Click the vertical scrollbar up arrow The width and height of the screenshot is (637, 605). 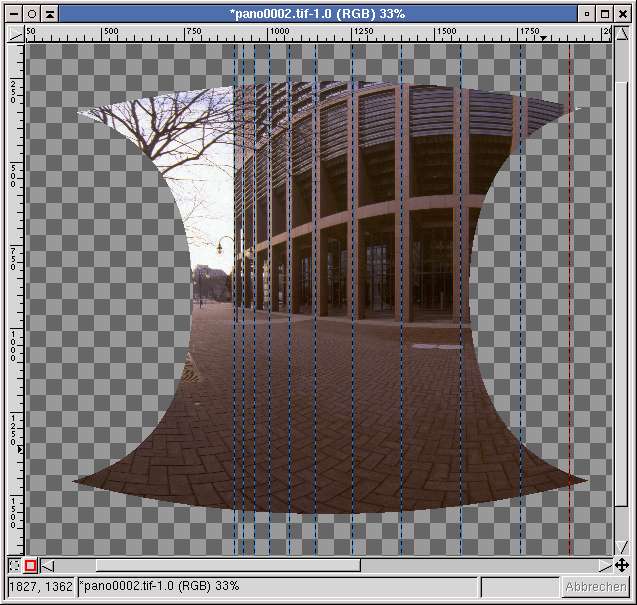622,34
